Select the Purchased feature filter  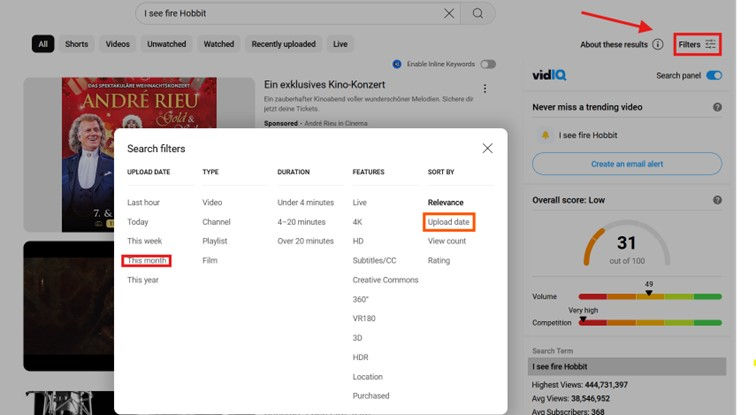point(371,396)
